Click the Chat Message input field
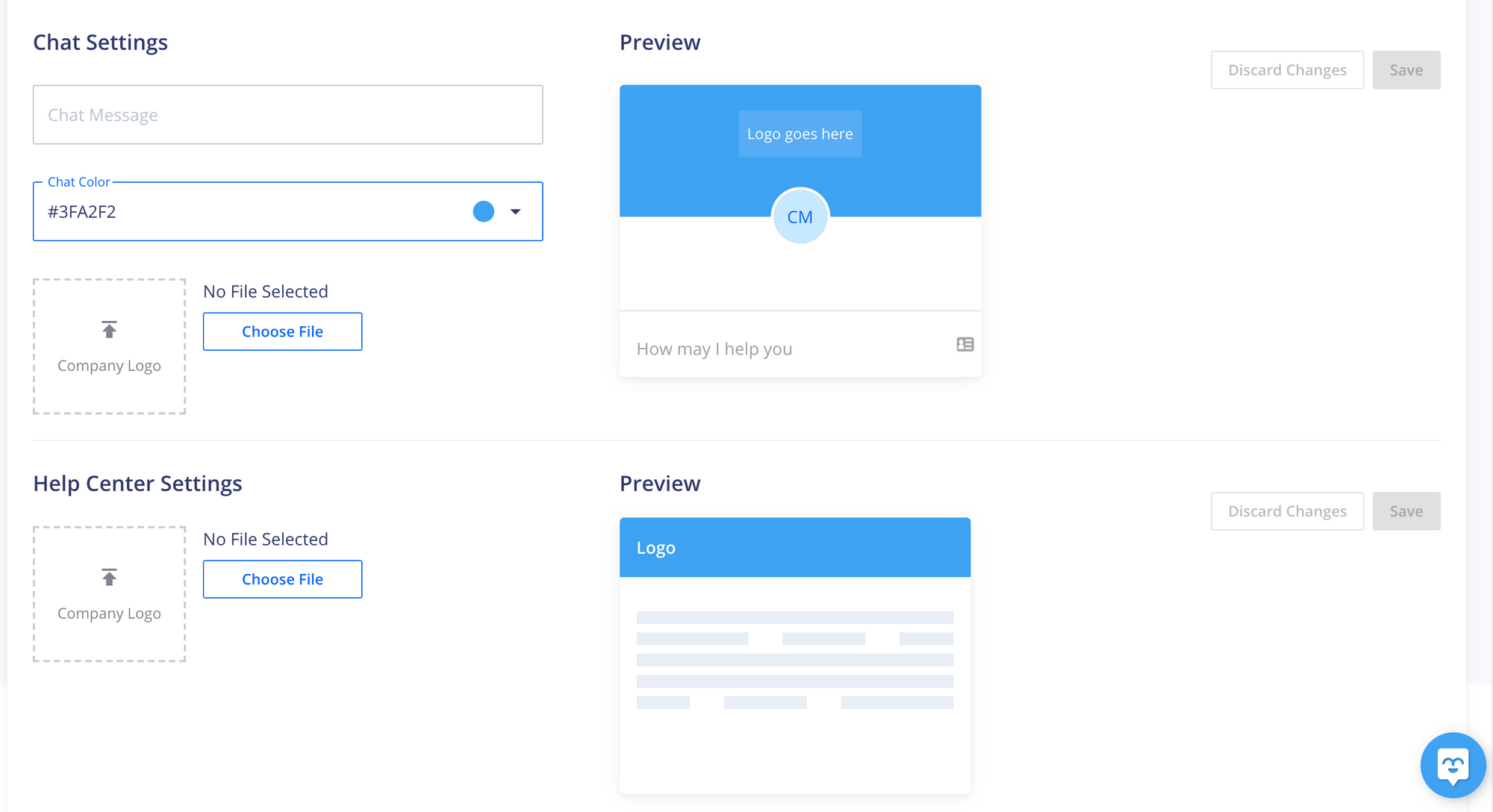 pos(288,114)
